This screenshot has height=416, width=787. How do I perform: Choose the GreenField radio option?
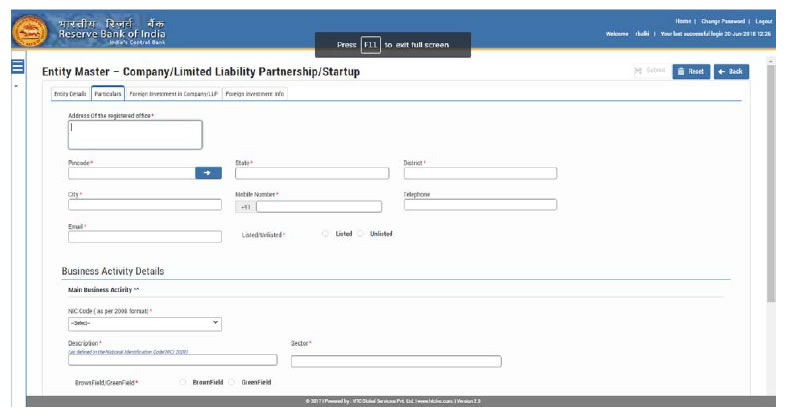[x=232, y=382]
